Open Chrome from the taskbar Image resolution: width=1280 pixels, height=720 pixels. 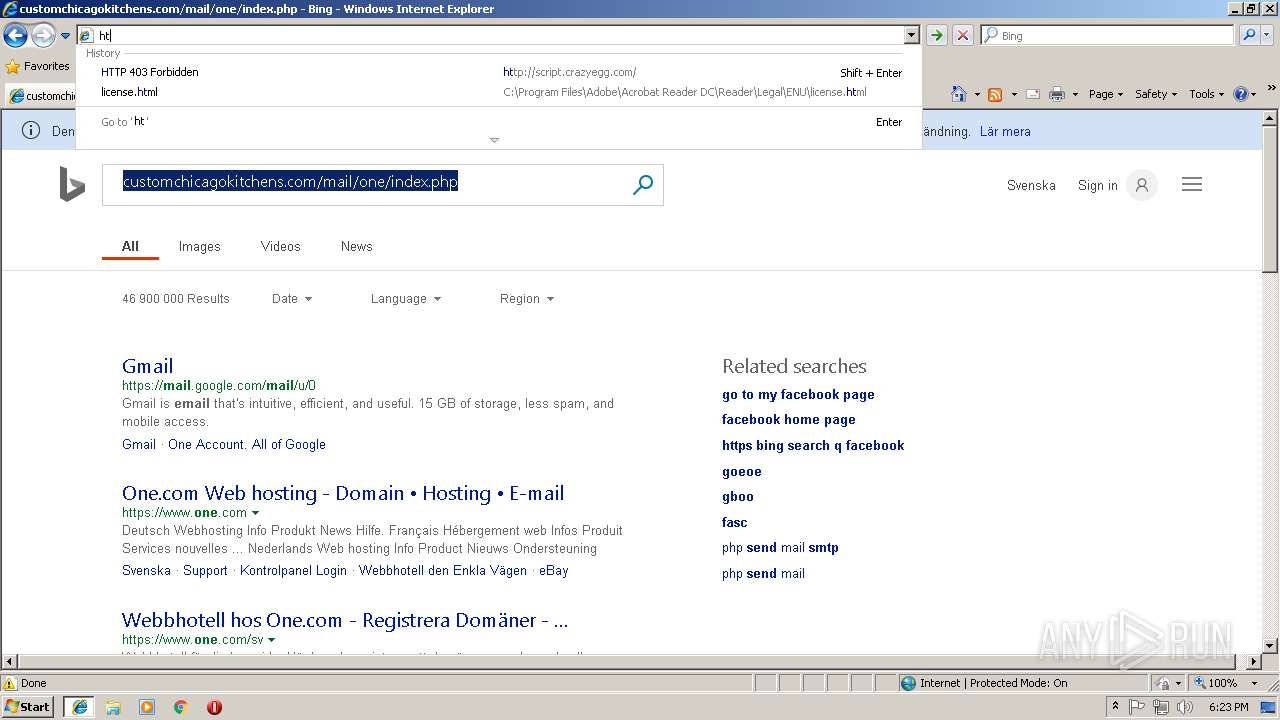click(180, 707)
